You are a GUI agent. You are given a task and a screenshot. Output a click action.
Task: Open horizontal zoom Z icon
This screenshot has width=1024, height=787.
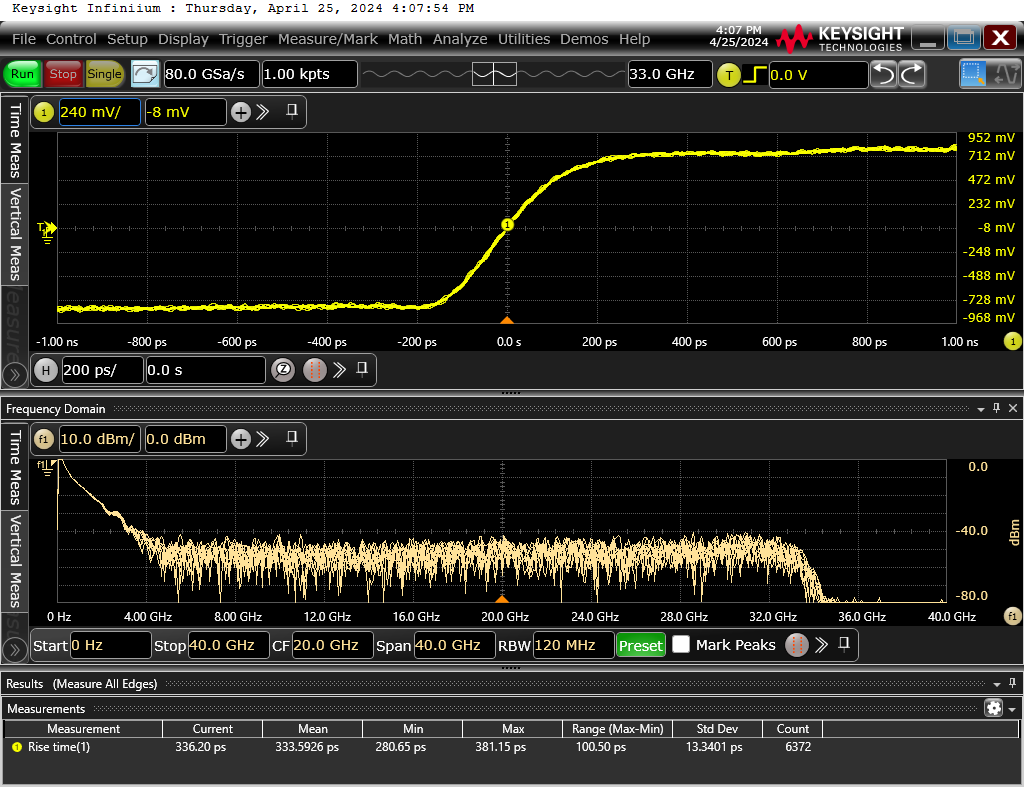[x=283, y=370]
